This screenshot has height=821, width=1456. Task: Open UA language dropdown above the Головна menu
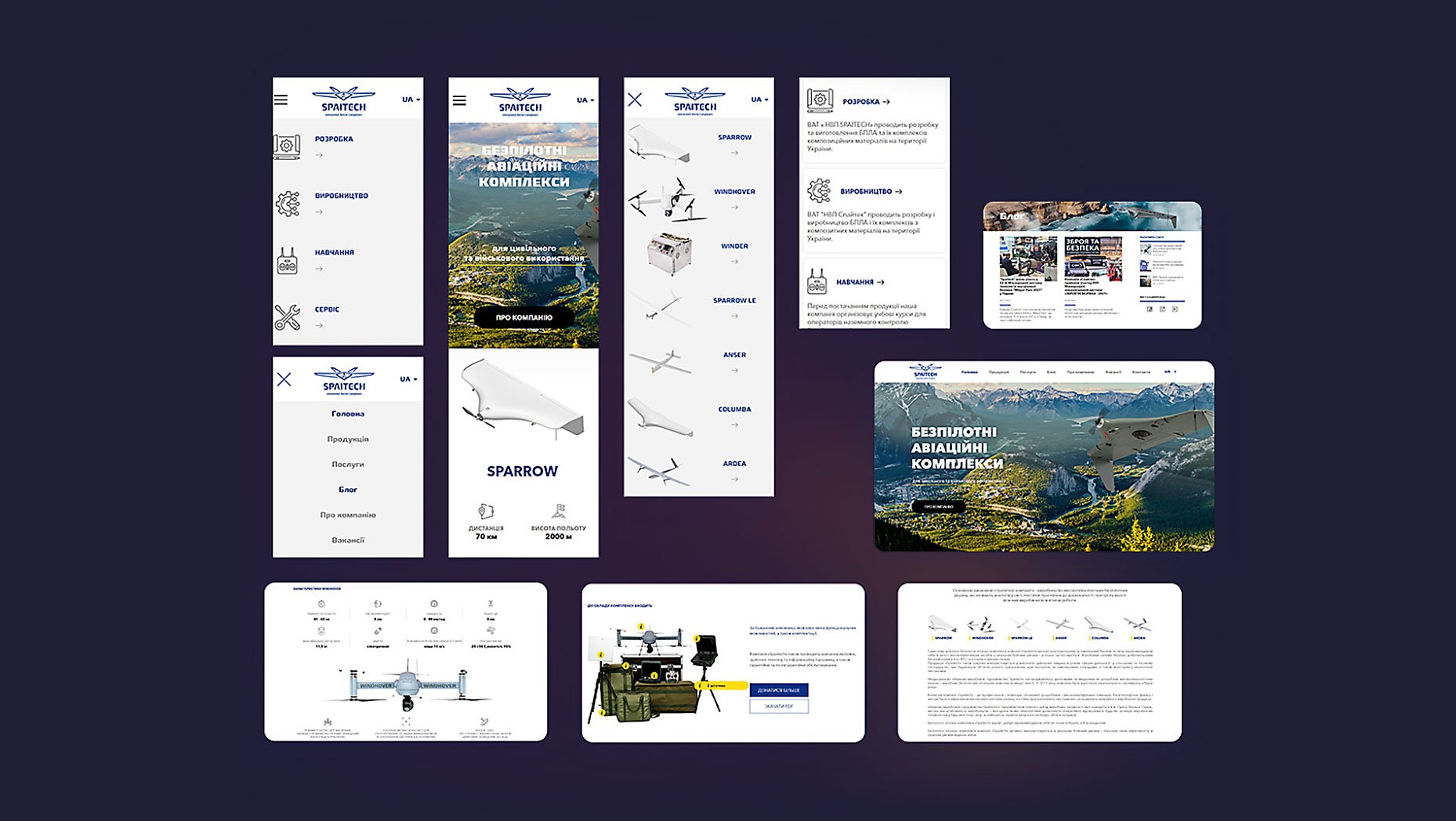coord(408,379)
